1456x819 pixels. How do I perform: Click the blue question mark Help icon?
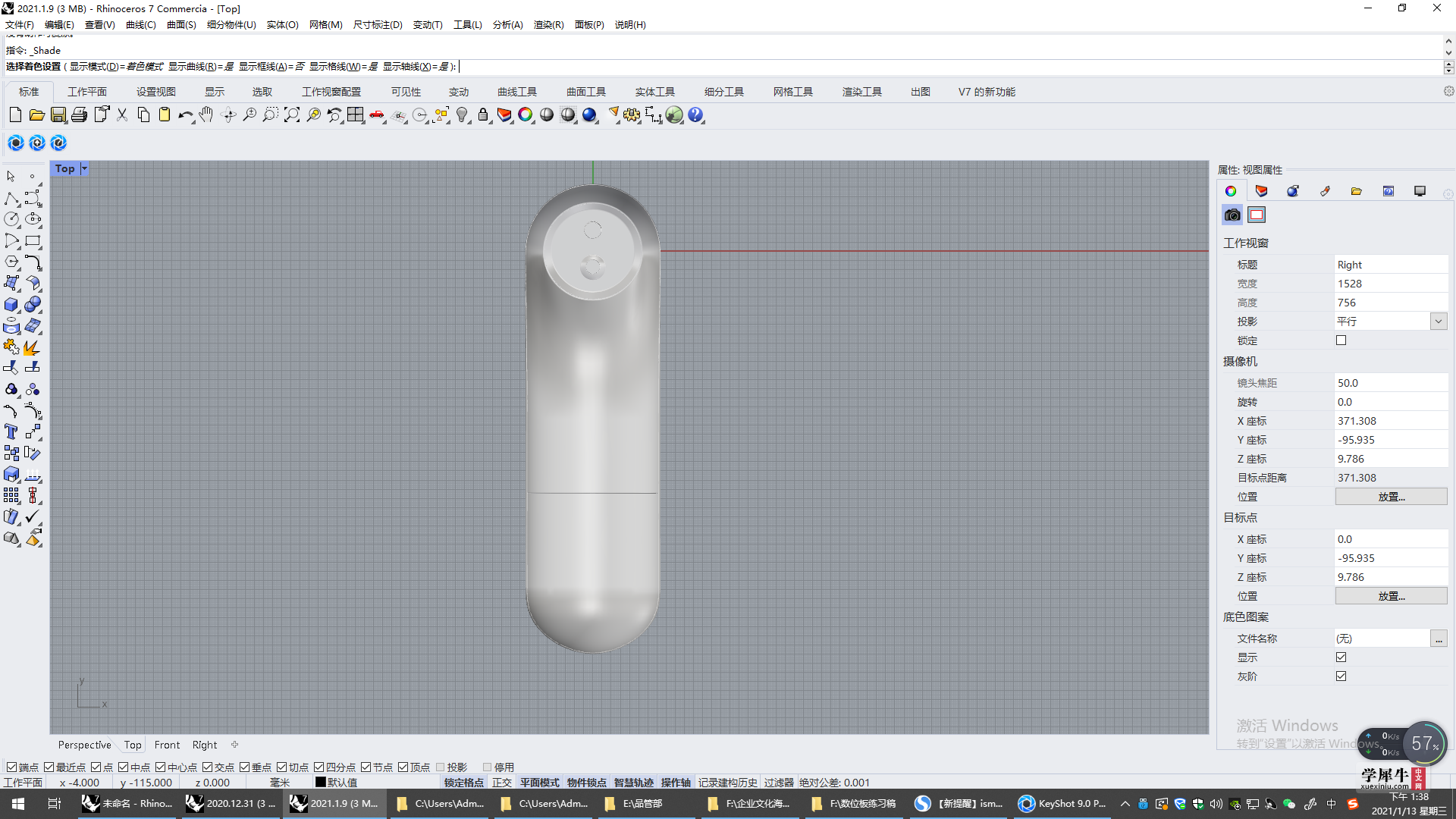pos(695,115)
